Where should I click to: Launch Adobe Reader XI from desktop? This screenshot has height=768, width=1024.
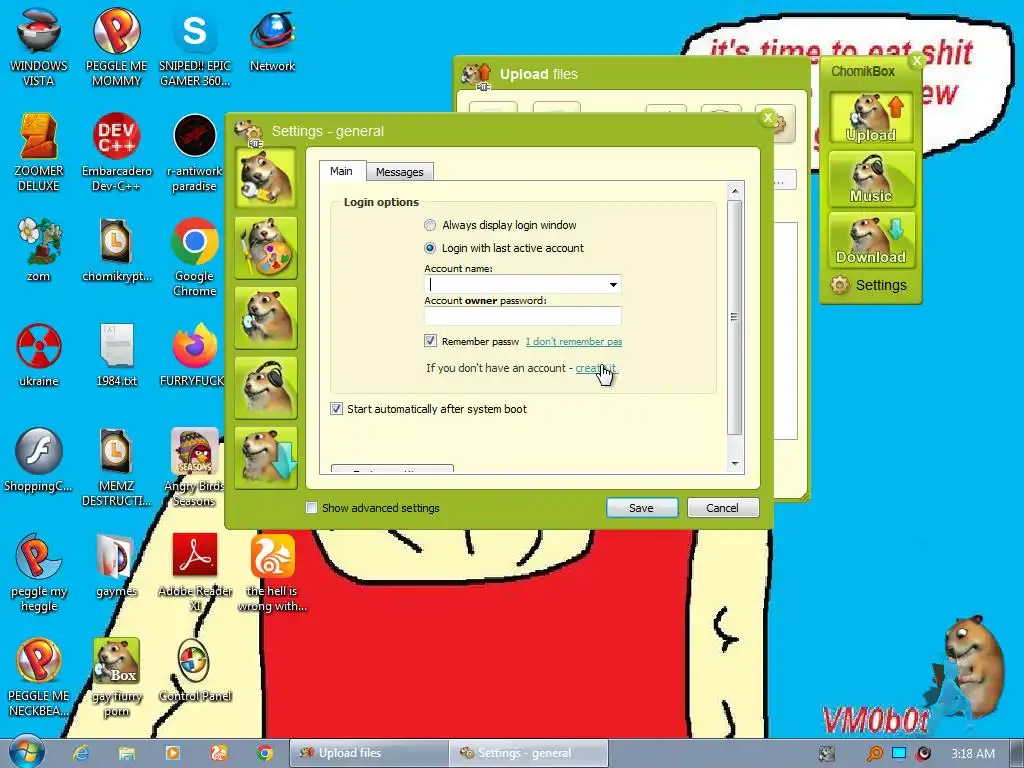pyautogui.click(x=195, y=573)
